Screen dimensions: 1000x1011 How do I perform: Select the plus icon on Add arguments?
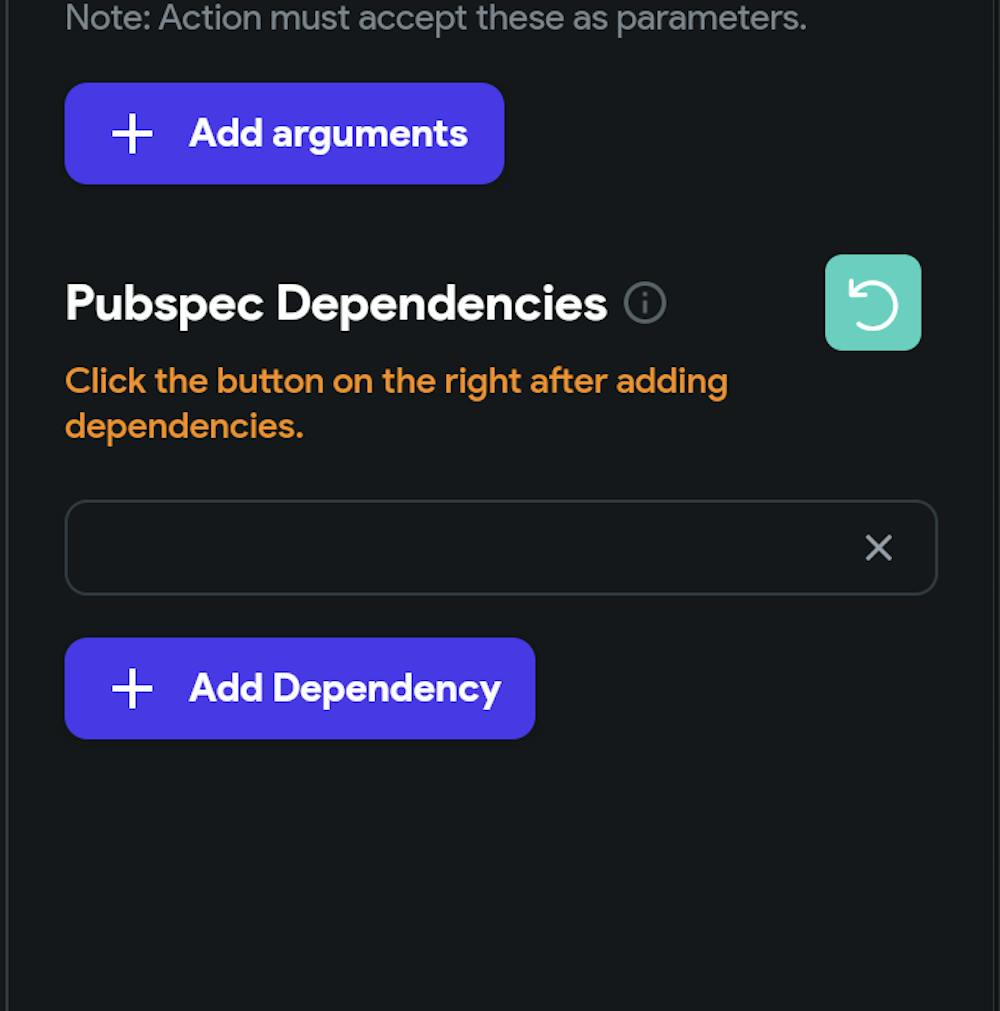[x=131, y=133]
